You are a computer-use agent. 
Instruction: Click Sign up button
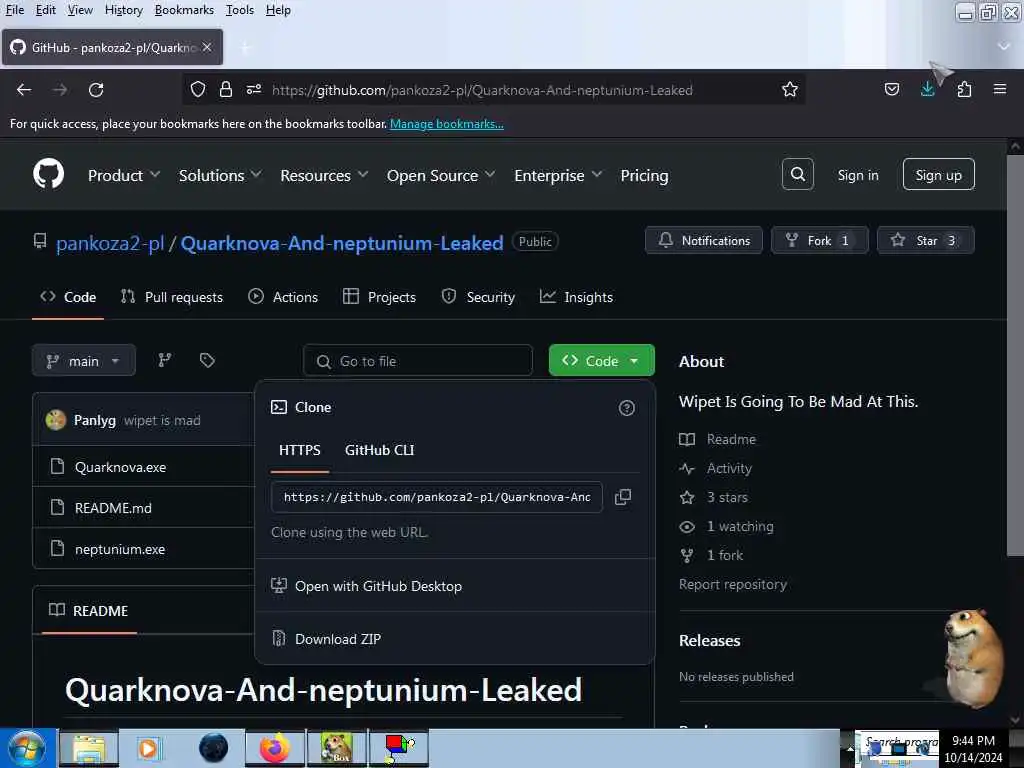(x=938, y=174)
